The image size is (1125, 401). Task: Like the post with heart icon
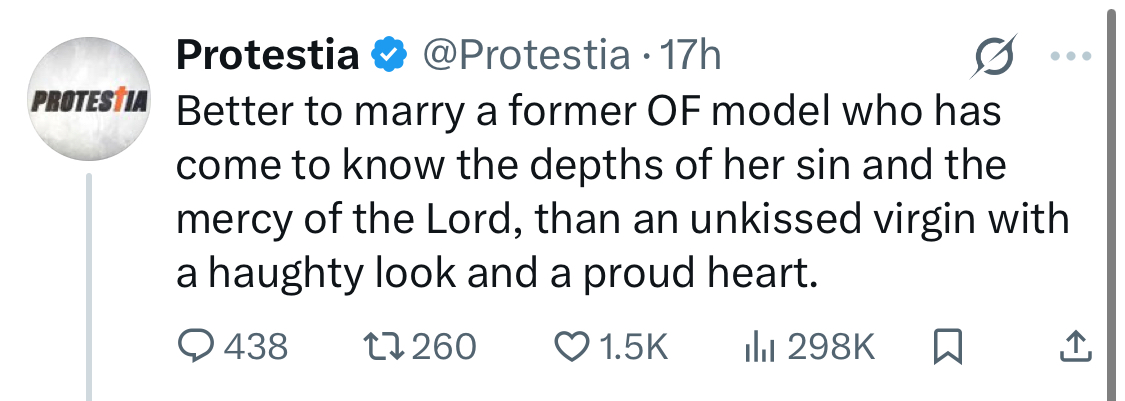tap(570, 346)
